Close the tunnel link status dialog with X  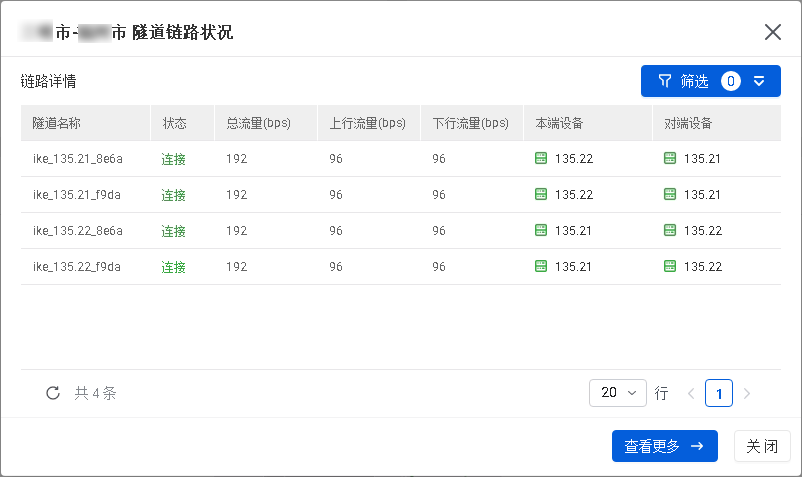tap(772, 32)
